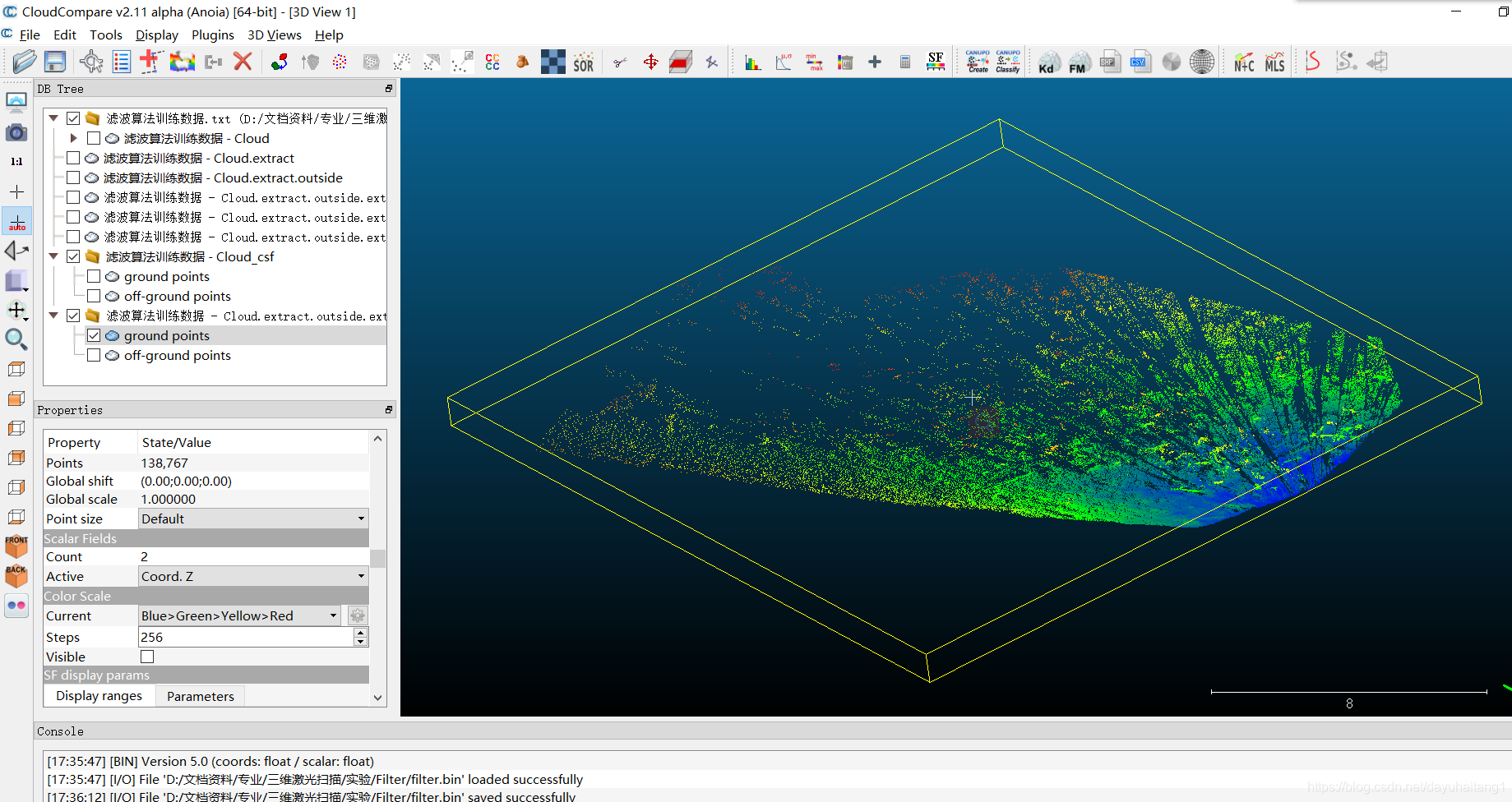Float the DB Tree panel via dock button
1512x802 pixels.
tap(389, 88)
